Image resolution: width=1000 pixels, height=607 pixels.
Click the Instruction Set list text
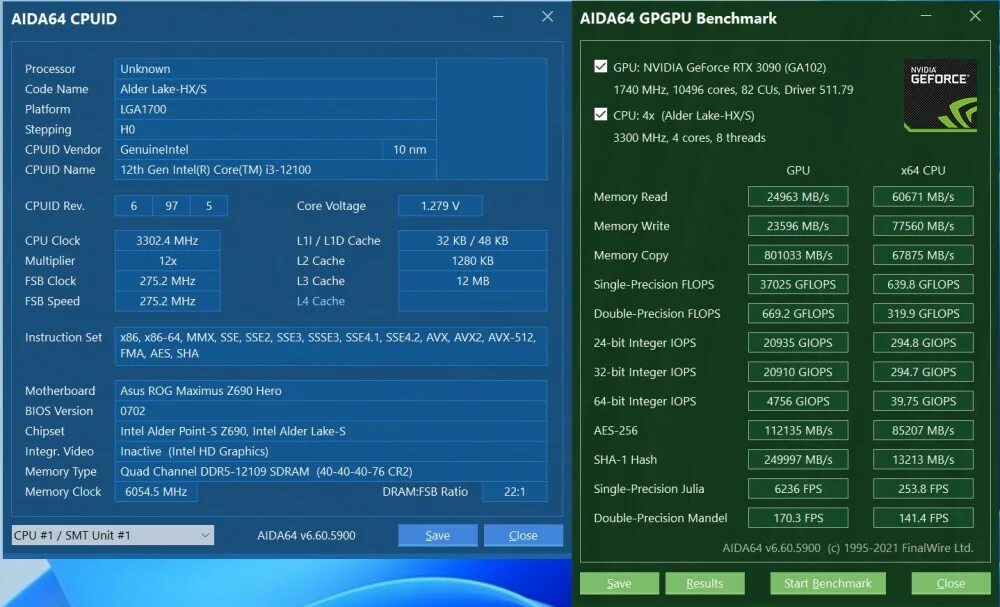coord(330,346)
